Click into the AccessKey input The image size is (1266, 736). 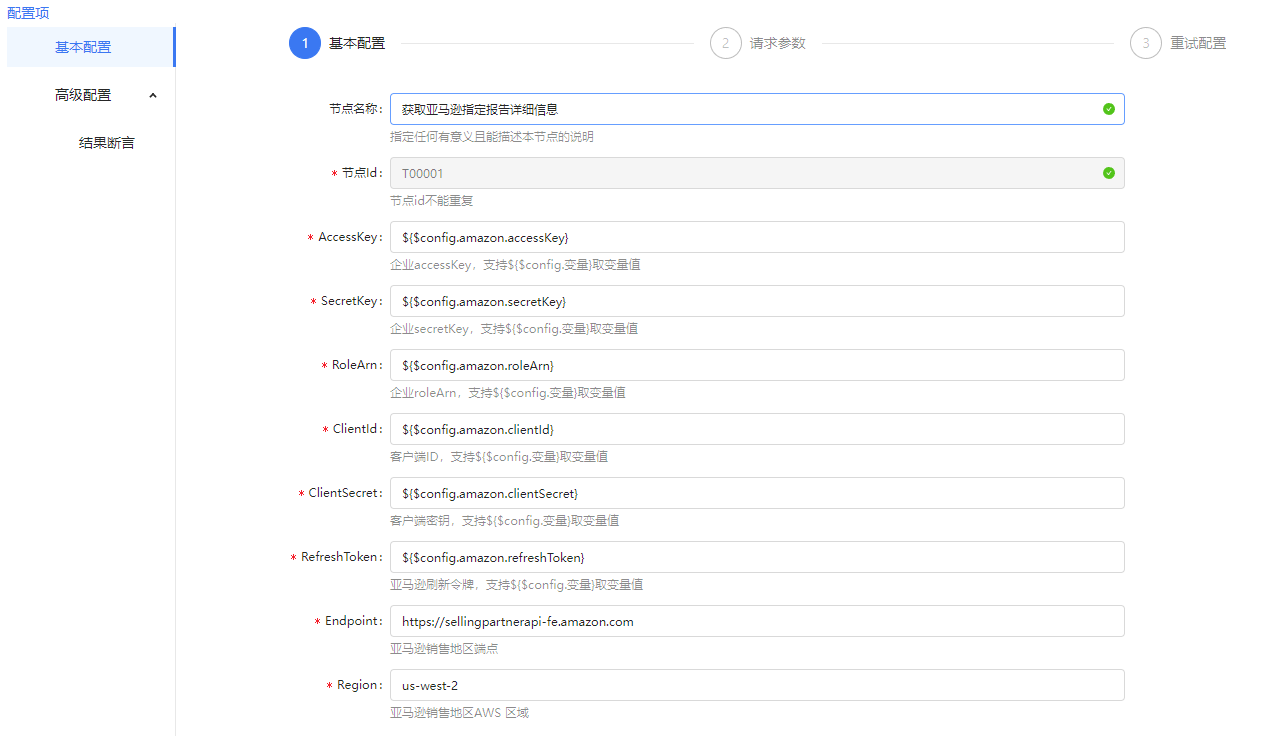[756, 237]
